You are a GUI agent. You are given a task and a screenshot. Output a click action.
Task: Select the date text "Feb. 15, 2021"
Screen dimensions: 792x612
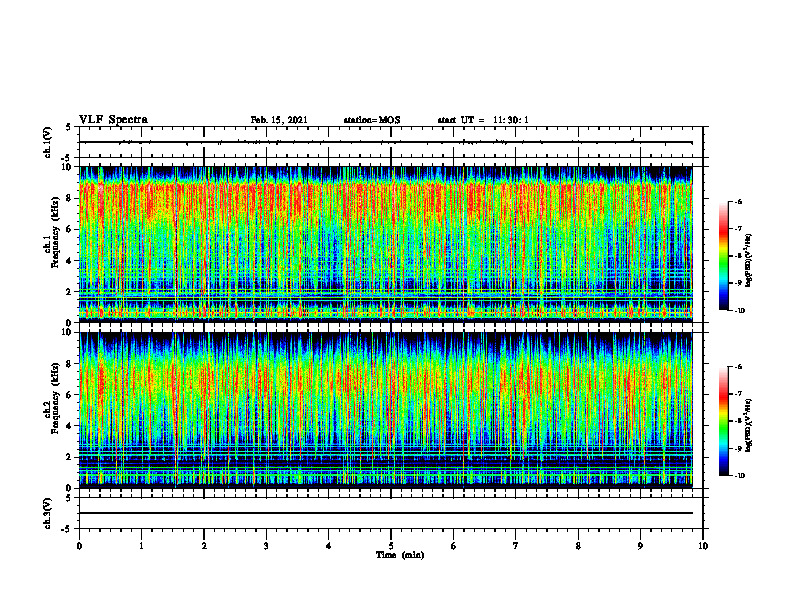279,120
